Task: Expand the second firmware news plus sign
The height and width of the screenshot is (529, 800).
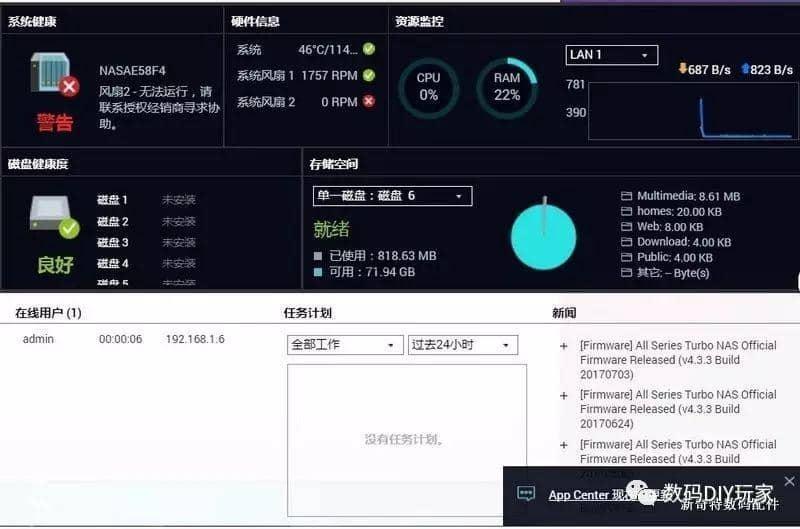Action: pyautogui.click(x=564, y=396)
